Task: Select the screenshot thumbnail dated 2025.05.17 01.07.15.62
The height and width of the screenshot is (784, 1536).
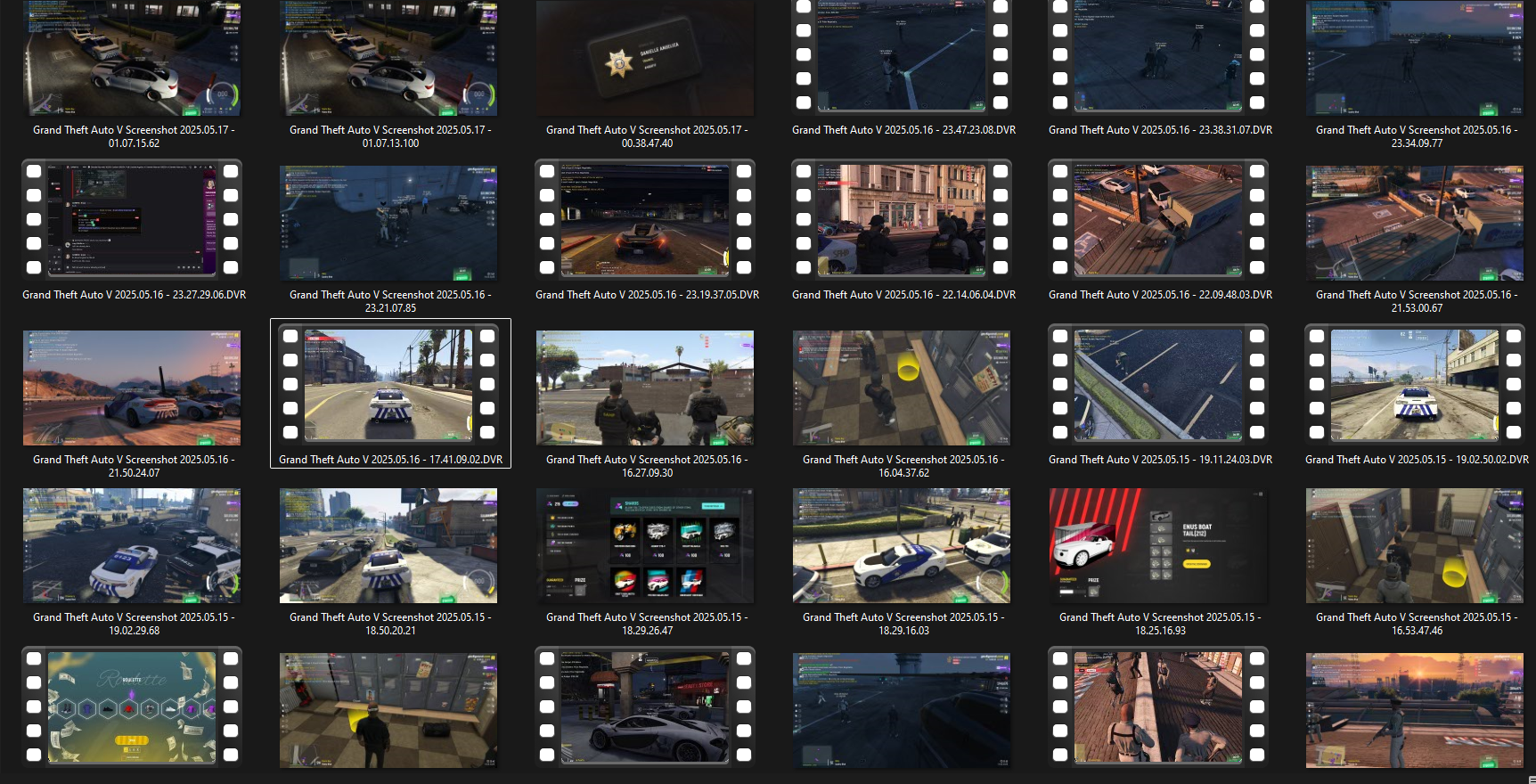Action: (132, 58)
